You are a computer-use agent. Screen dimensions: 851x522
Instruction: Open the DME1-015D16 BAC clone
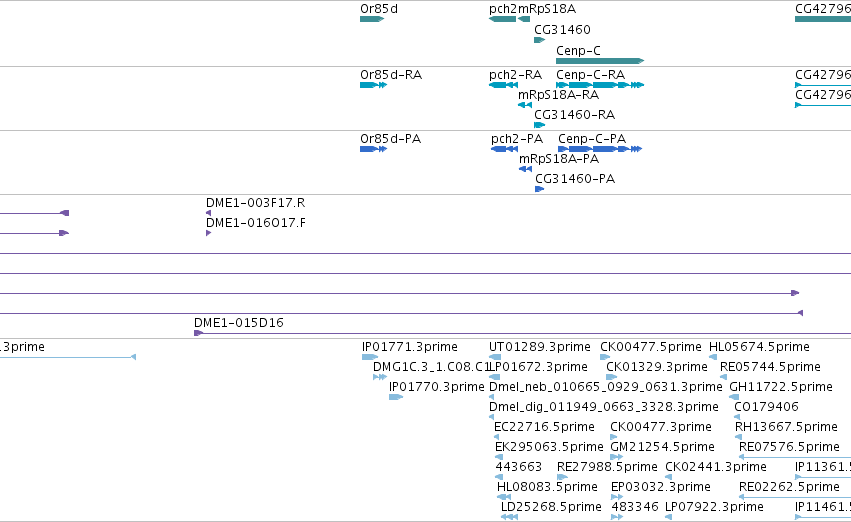[239, 323]
